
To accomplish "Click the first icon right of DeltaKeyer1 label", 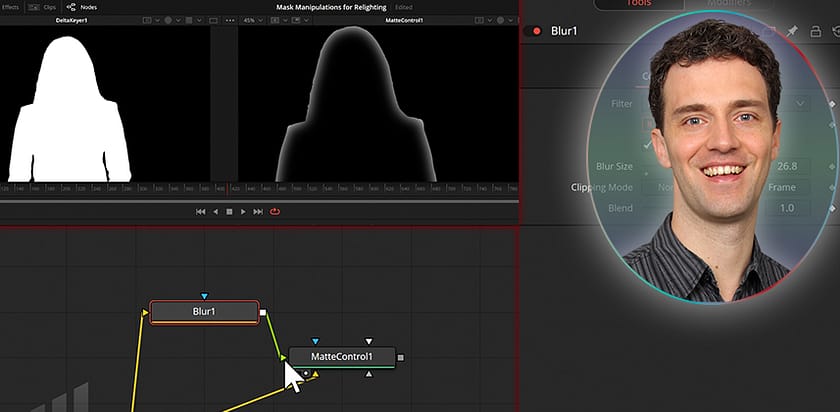I will (x=147, y=20).
